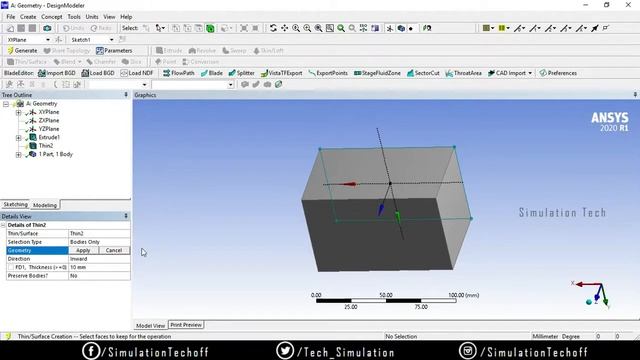The height and width of the screenshot is (360, 640).
Task: Collapse the Details of Thin2 section
Action: pyautogui.click(x=3, y=225)
